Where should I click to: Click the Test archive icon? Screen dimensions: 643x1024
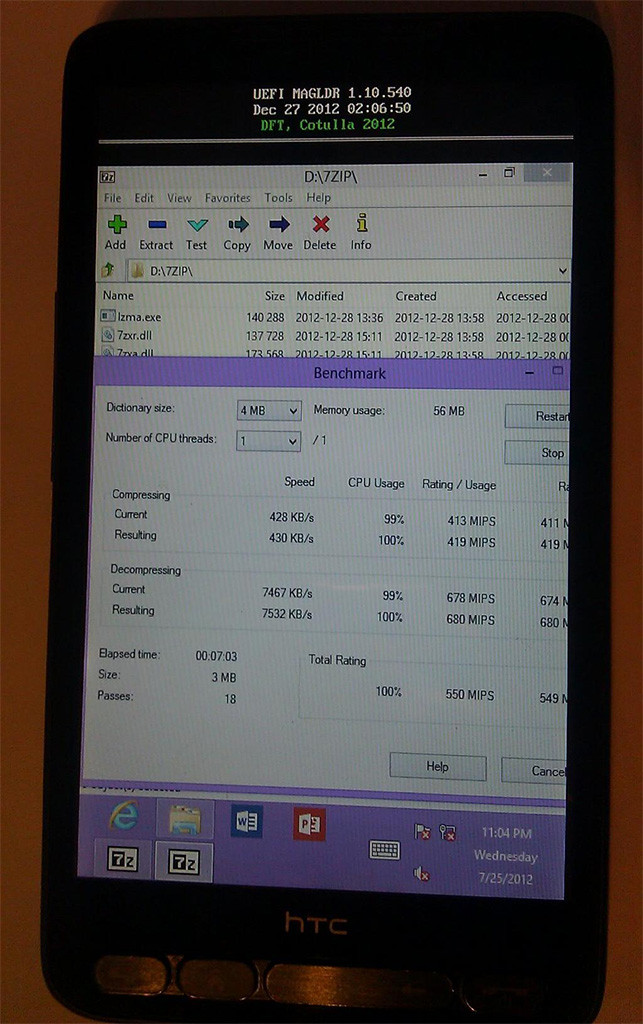pos(197,225)
